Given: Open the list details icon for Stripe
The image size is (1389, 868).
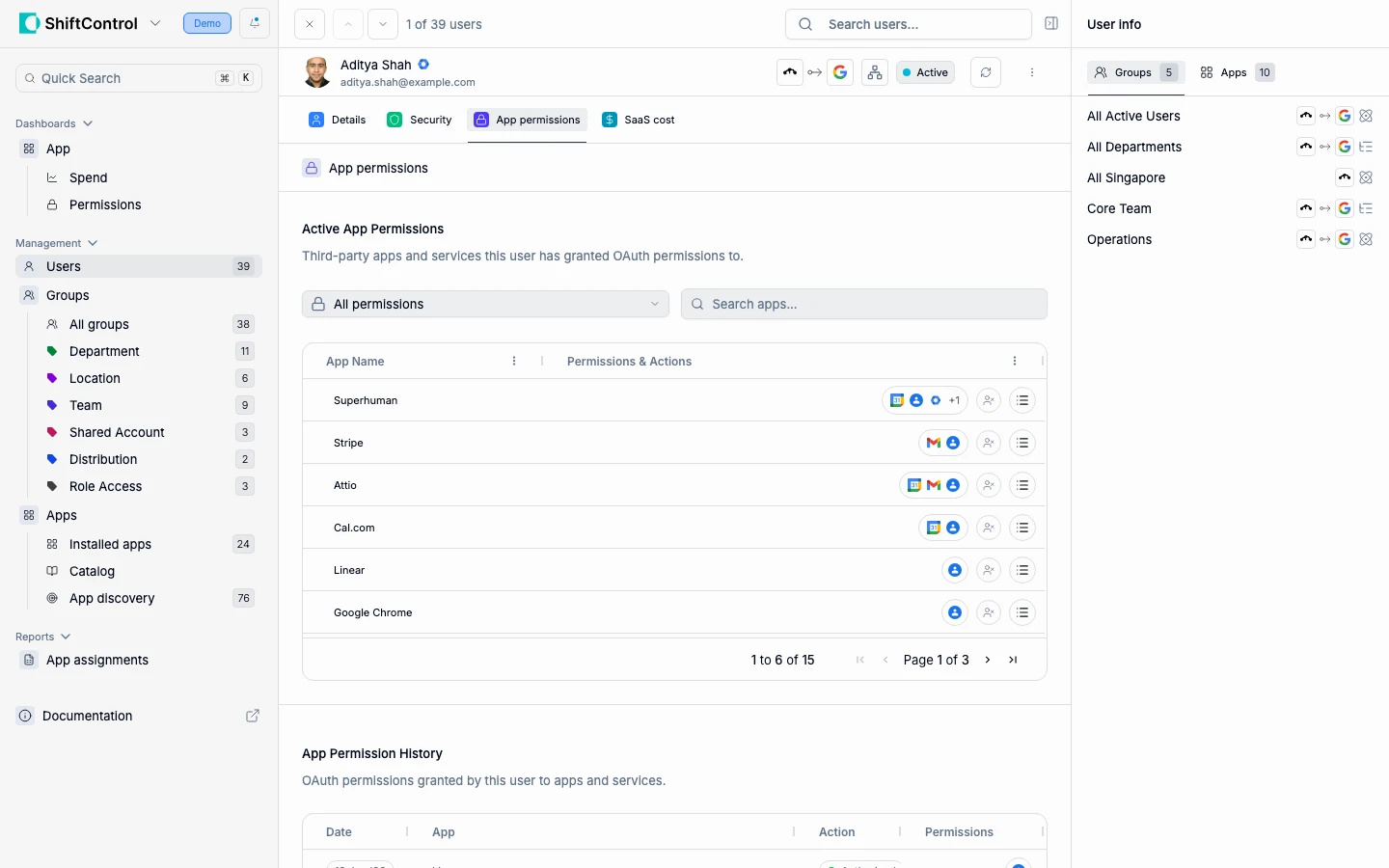Looking at the screenshot, I should click(x=1022, y=443).
